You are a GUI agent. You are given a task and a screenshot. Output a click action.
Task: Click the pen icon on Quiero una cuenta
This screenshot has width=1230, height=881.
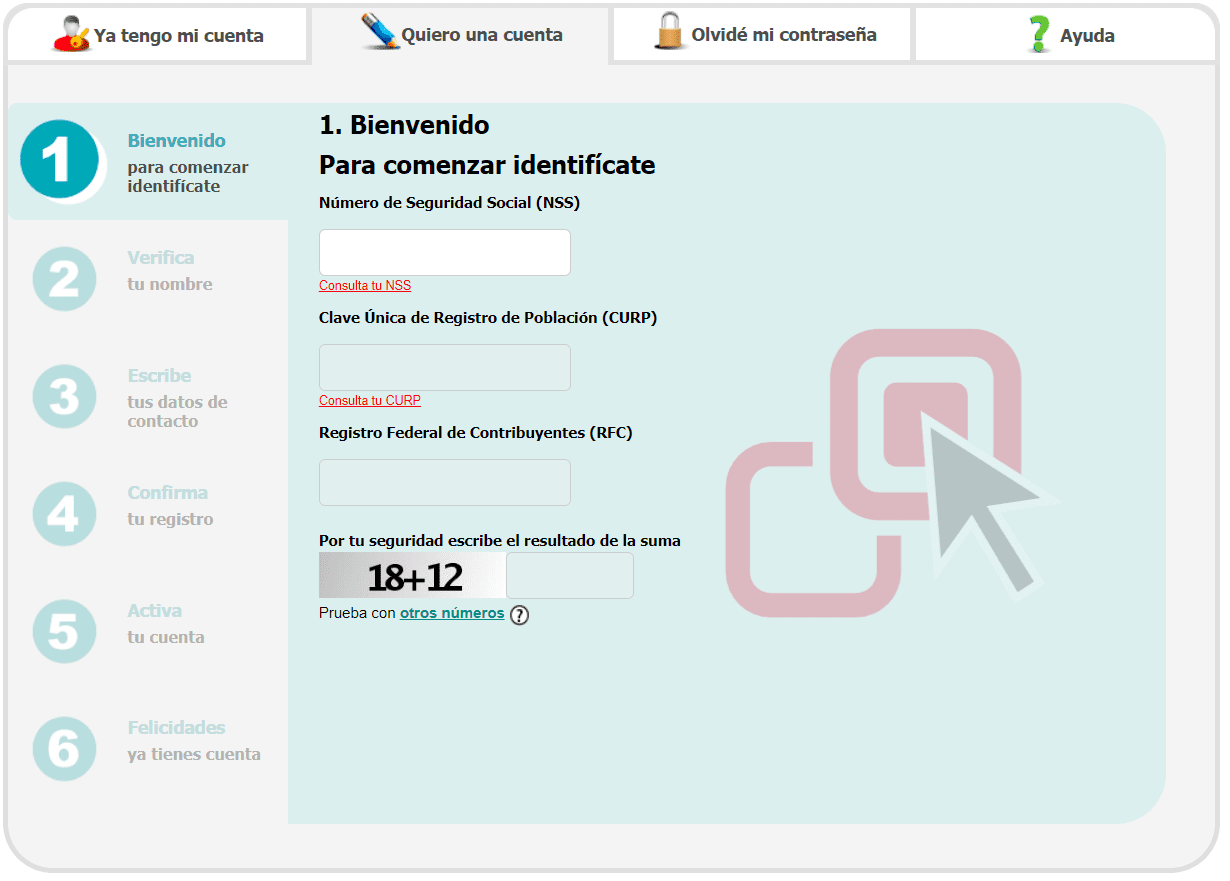pos(380,33)
